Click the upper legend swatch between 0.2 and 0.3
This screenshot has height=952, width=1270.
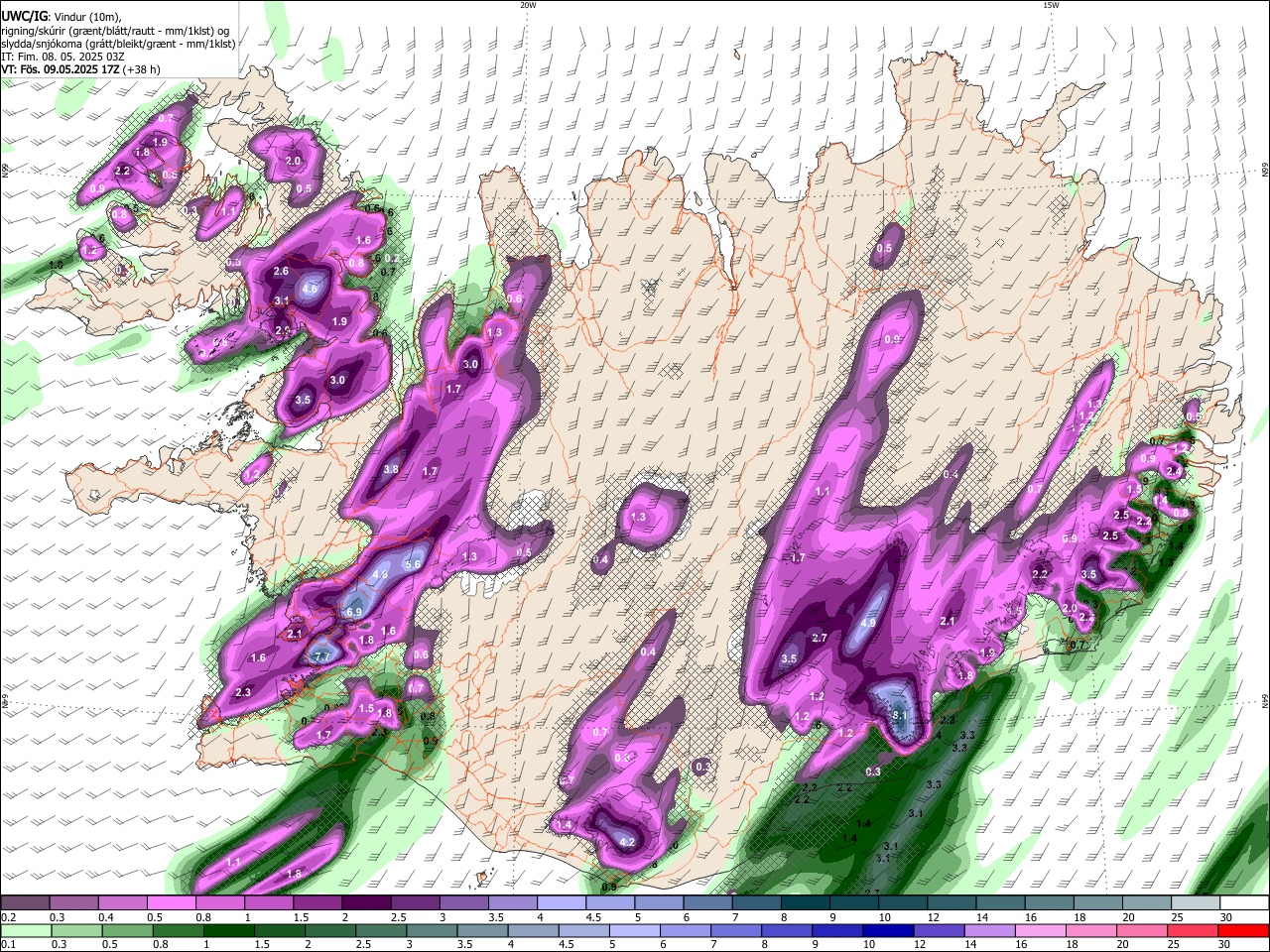pyautogui.click(x=25, y=902)
